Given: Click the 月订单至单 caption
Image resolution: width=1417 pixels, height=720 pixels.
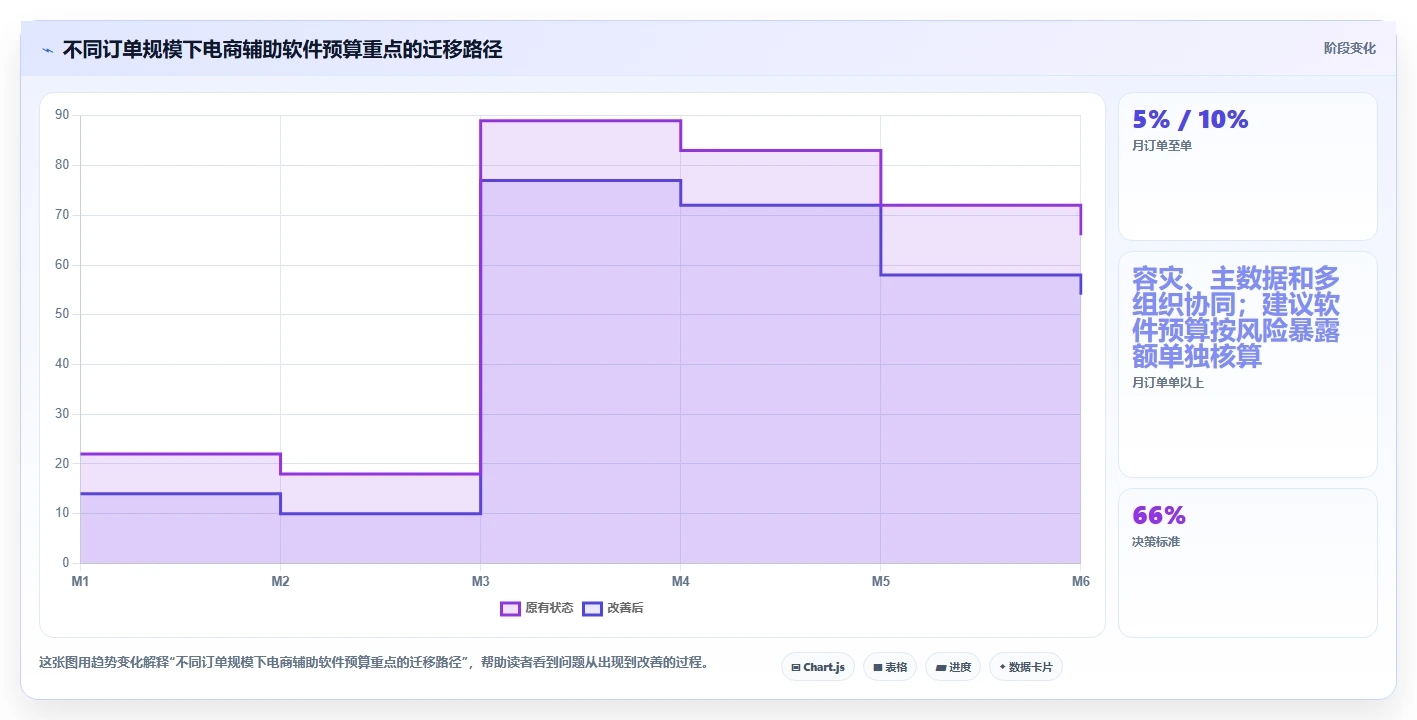Looking at the screenshot, I should pyautogui.click(x=1161, y=146).
